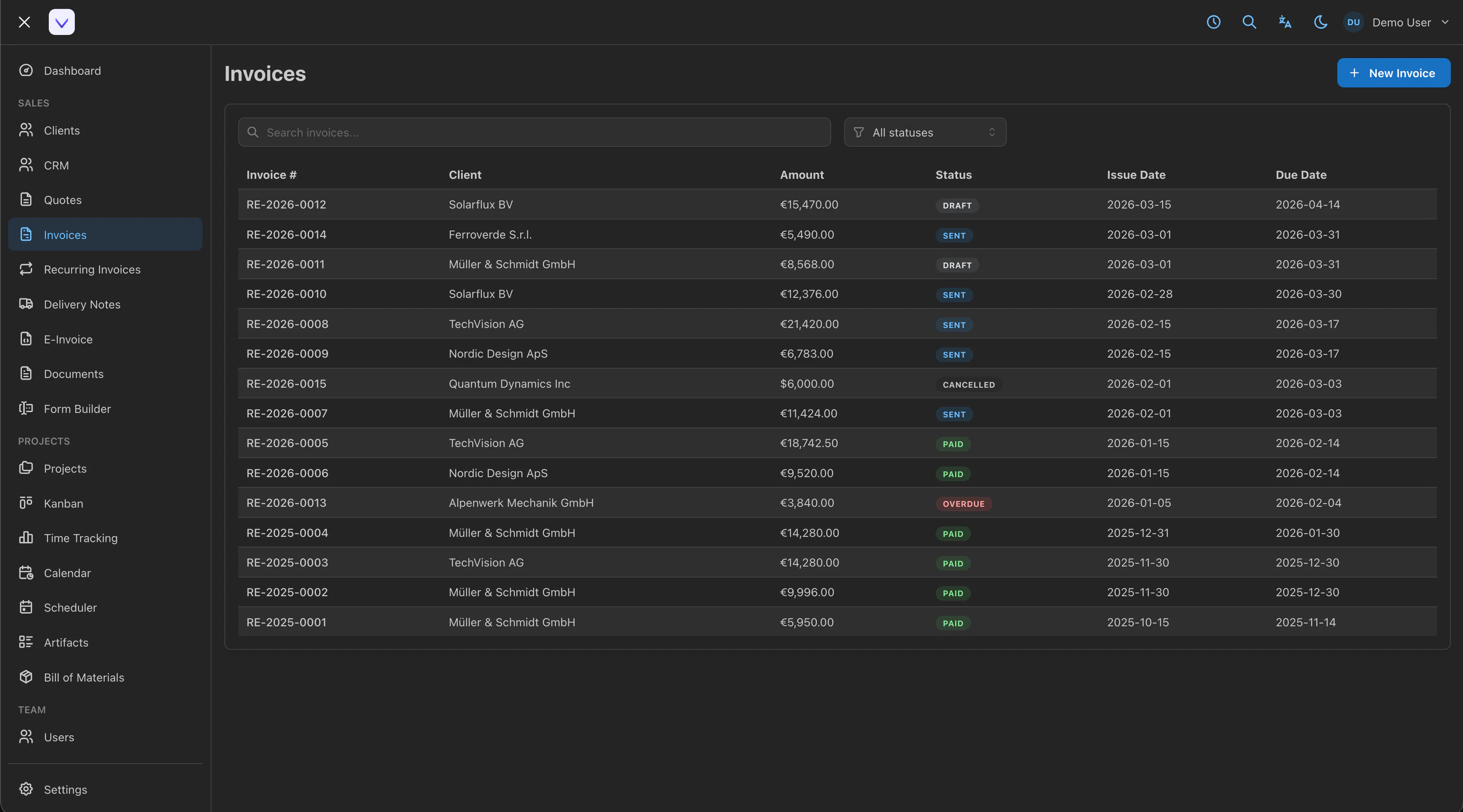1463x812 pixels.
Task: Open the Demo User account menu chevron
Action: pyautogui.click(x=1445, y=22)
